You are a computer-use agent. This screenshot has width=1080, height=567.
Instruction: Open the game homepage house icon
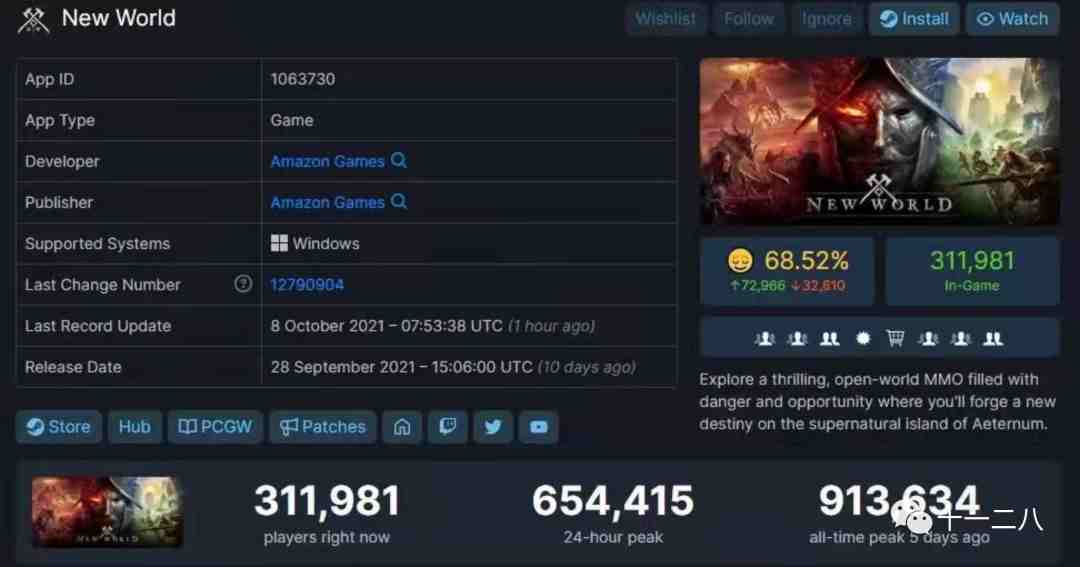tap(402, 427)
